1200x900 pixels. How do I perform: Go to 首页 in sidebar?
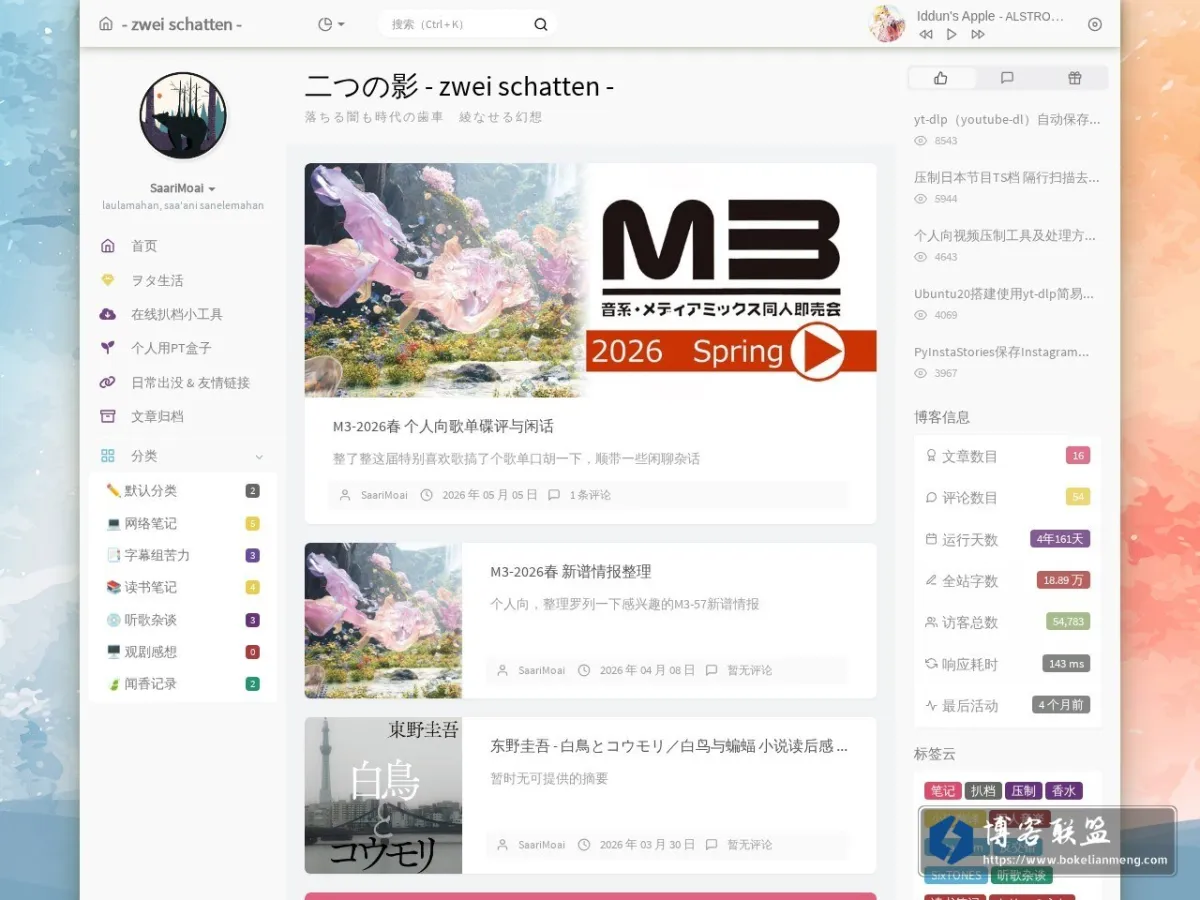pyautogui.click(x=144, y=246)
